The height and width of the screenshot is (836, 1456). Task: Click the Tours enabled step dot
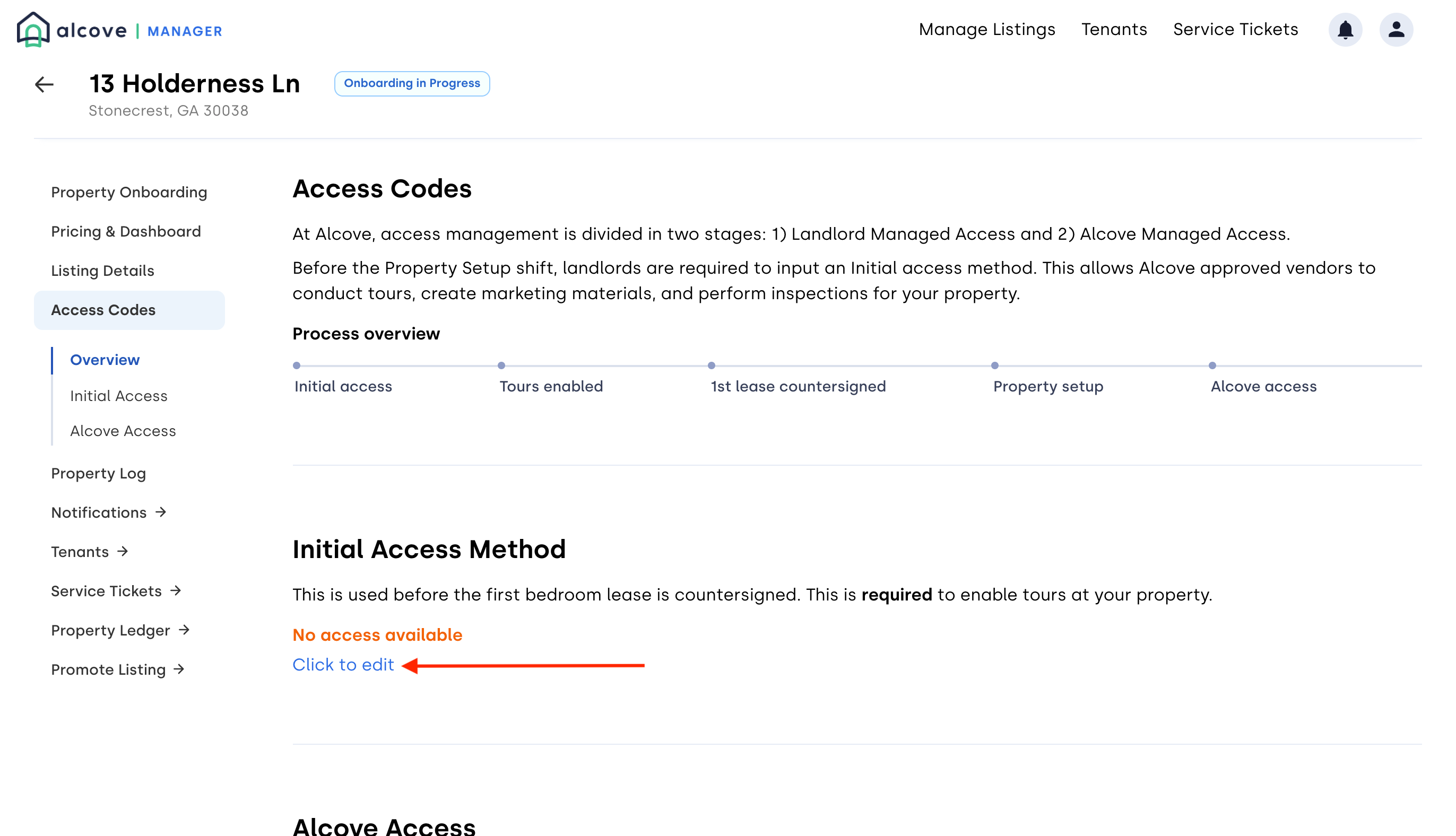501,366
